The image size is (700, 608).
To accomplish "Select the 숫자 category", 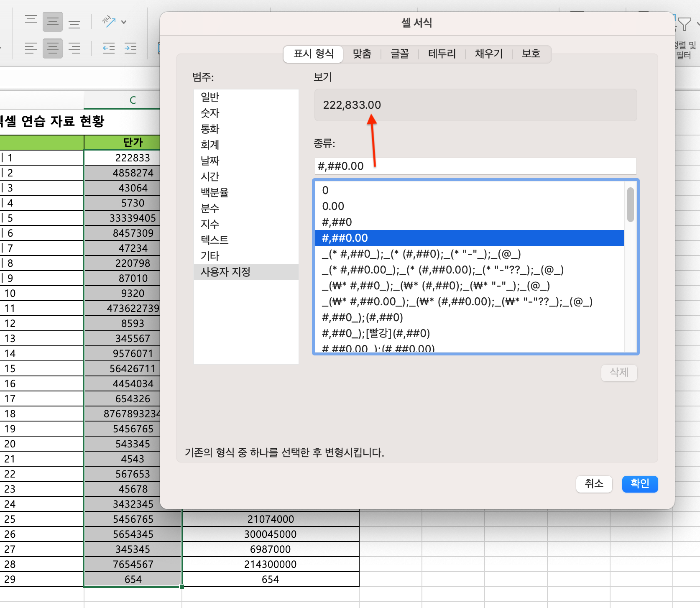I will click(x=246, y=113).
